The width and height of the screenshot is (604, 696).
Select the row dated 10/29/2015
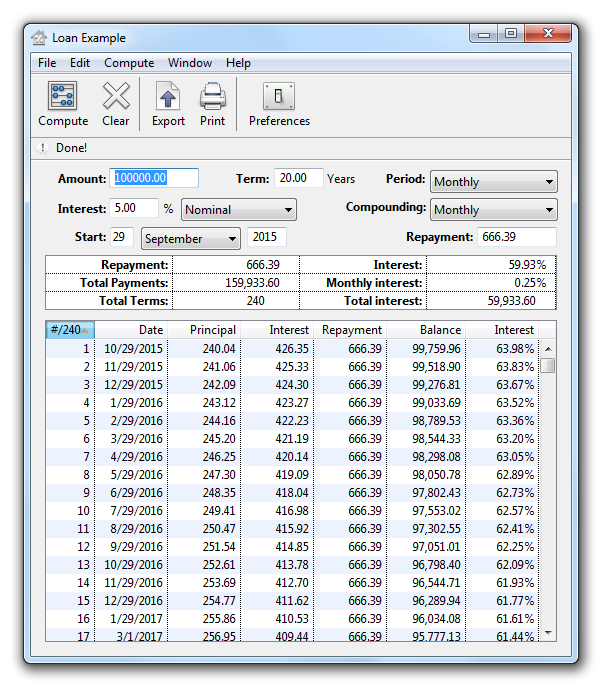click(x=292, y=348)
